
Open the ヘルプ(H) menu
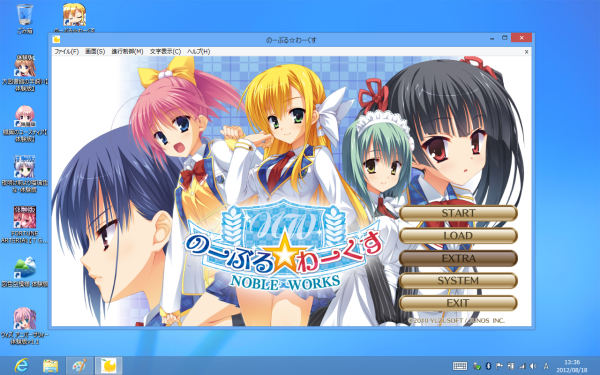pyautogui.click(x=199, y=51)
